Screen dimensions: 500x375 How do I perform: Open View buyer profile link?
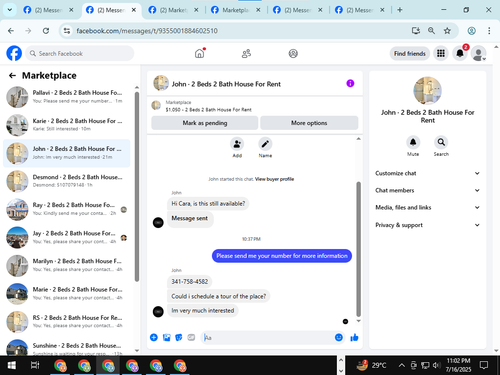[x=274, y=179]
